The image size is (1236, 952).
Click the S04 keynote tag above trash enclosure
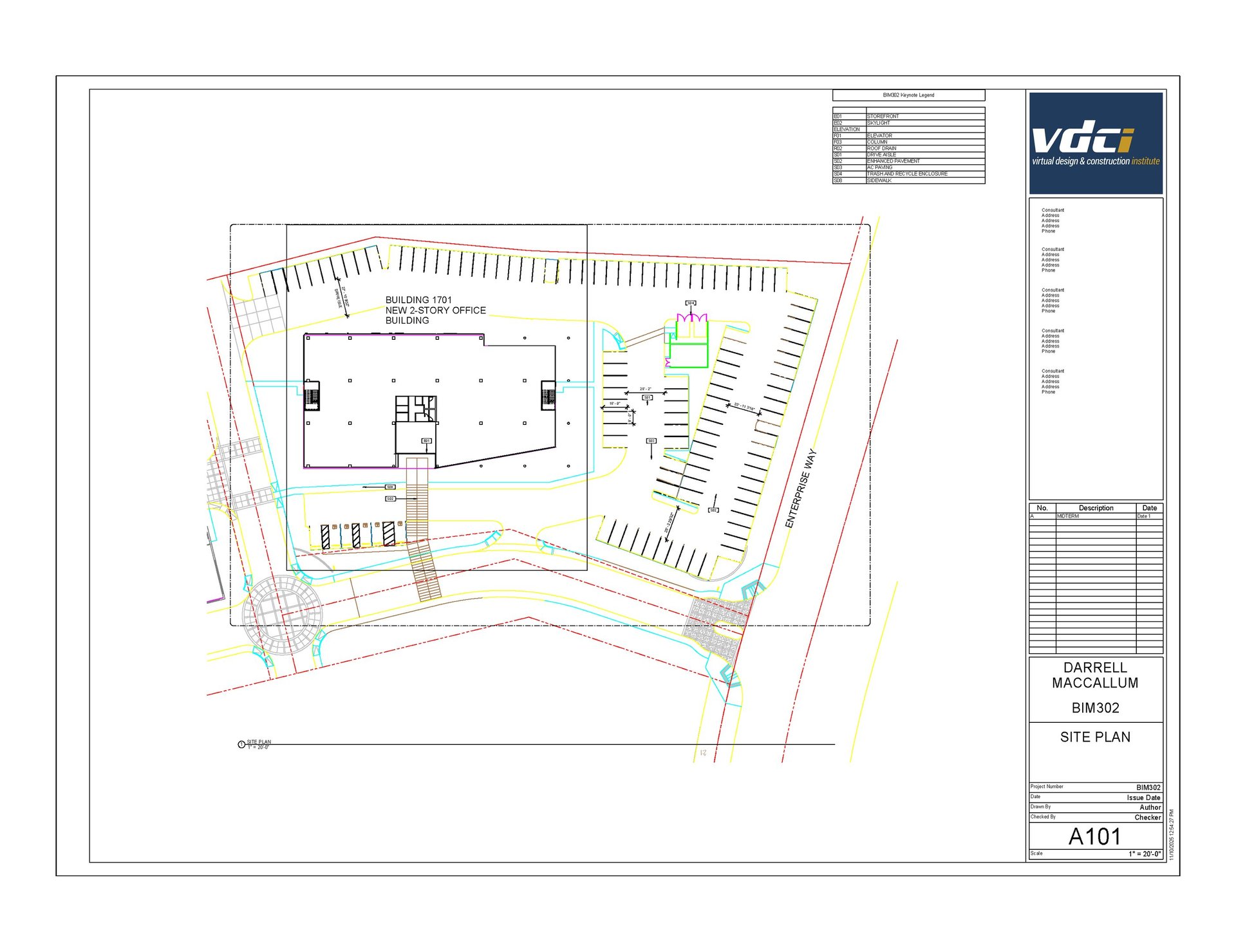click(690, 303)
